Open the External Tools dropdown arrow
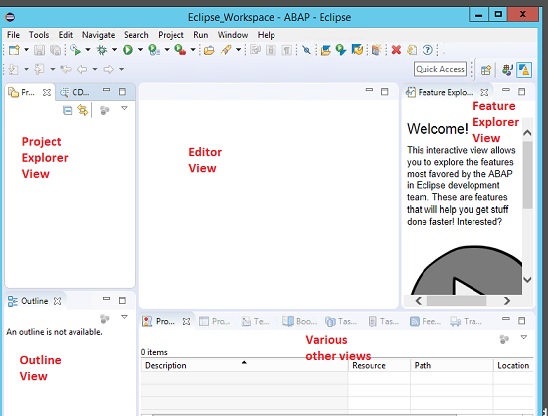The height and width of the screenshot is (416, 548). tap(193, 50)
